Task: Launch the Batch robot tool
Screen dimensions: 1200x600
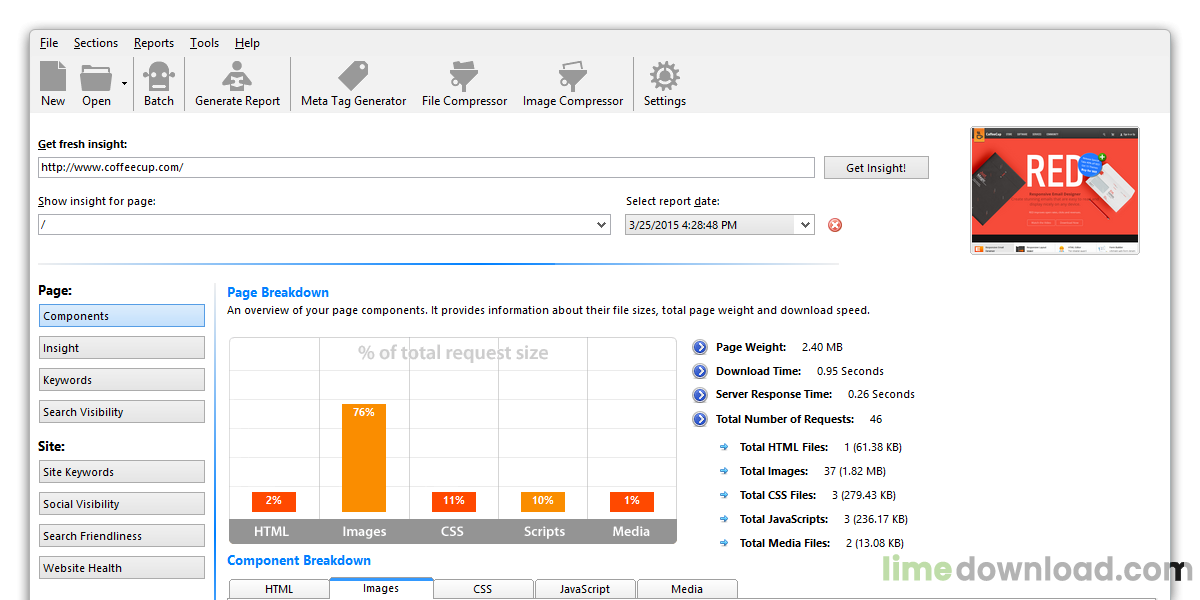Action: [158, 78]
